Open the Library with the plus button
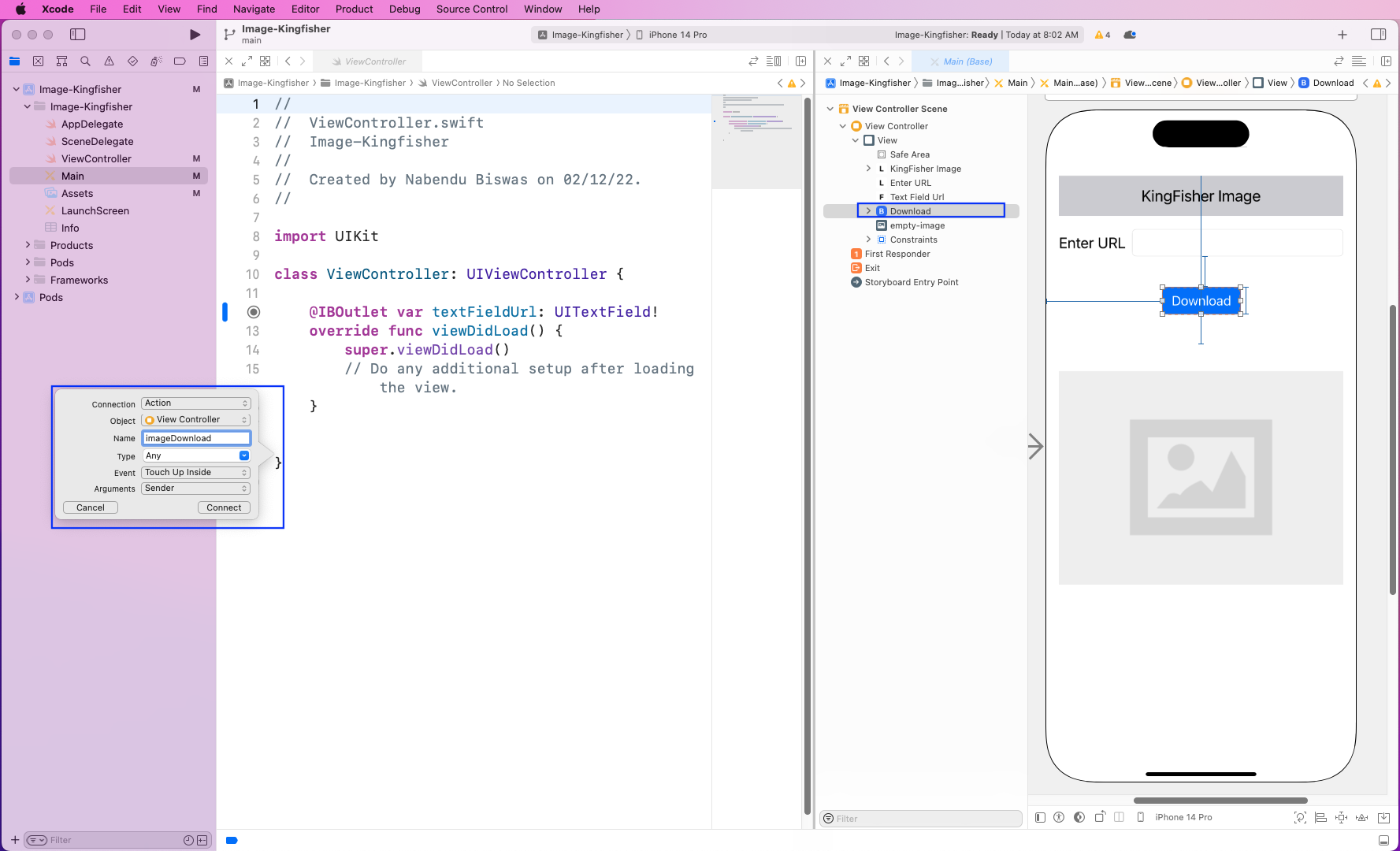 click(x=1342, y=35)
